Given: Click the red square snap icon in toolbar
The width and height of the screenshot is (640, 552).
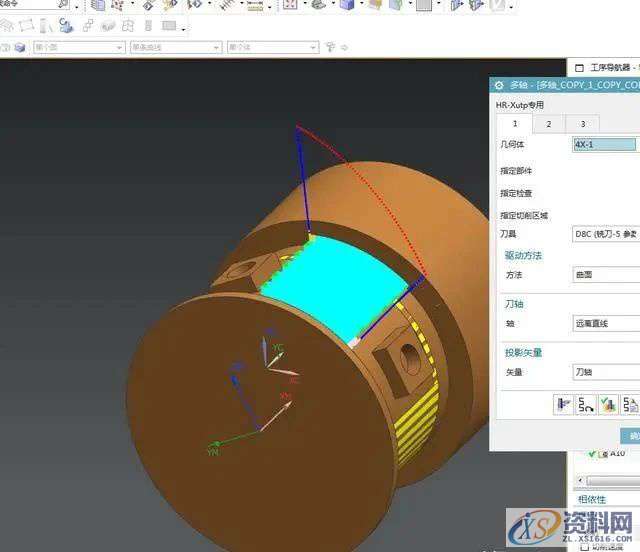Looking at the screenshot, I should 289,5.
